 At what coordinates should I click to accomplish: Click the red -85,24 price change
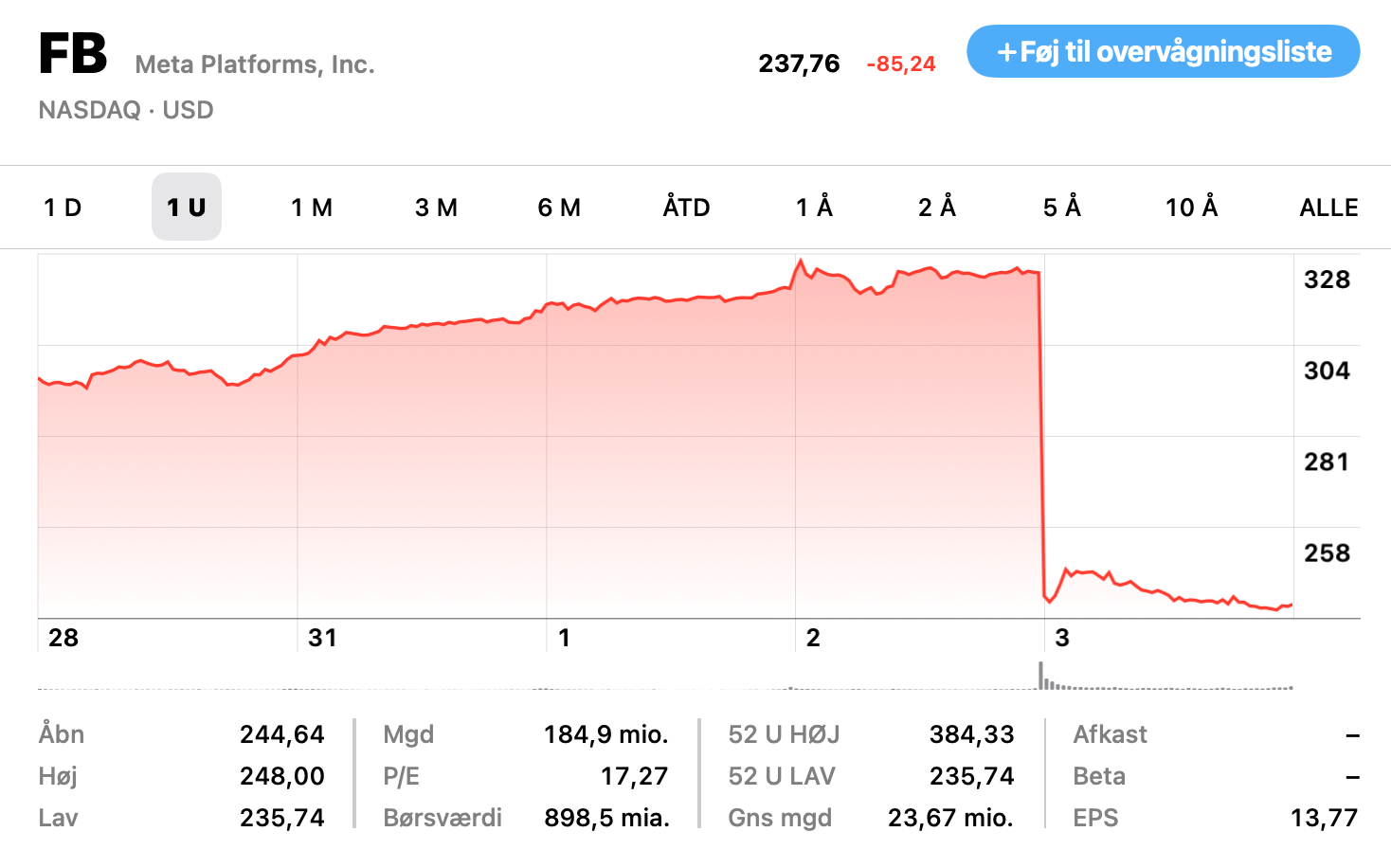[x=900, y=64]
